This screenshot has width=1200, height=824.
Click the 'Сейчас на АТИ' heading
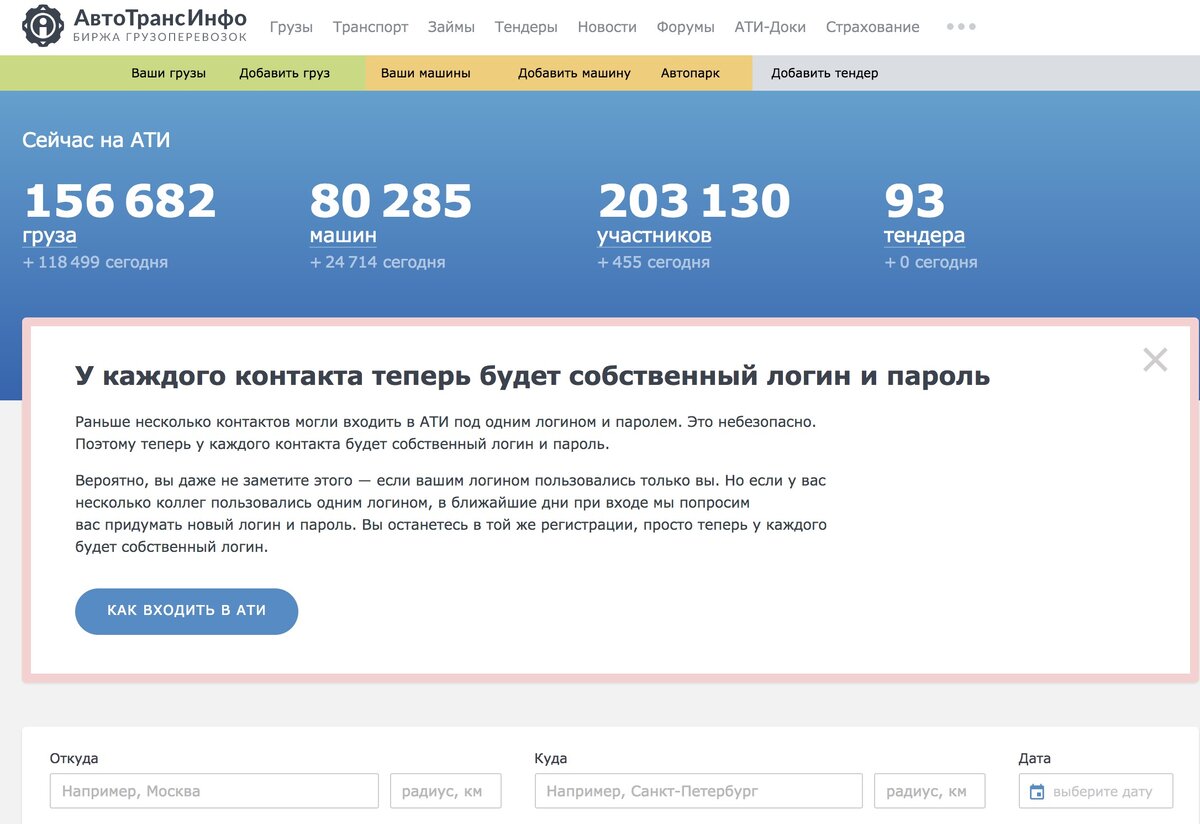pos(96,140)
